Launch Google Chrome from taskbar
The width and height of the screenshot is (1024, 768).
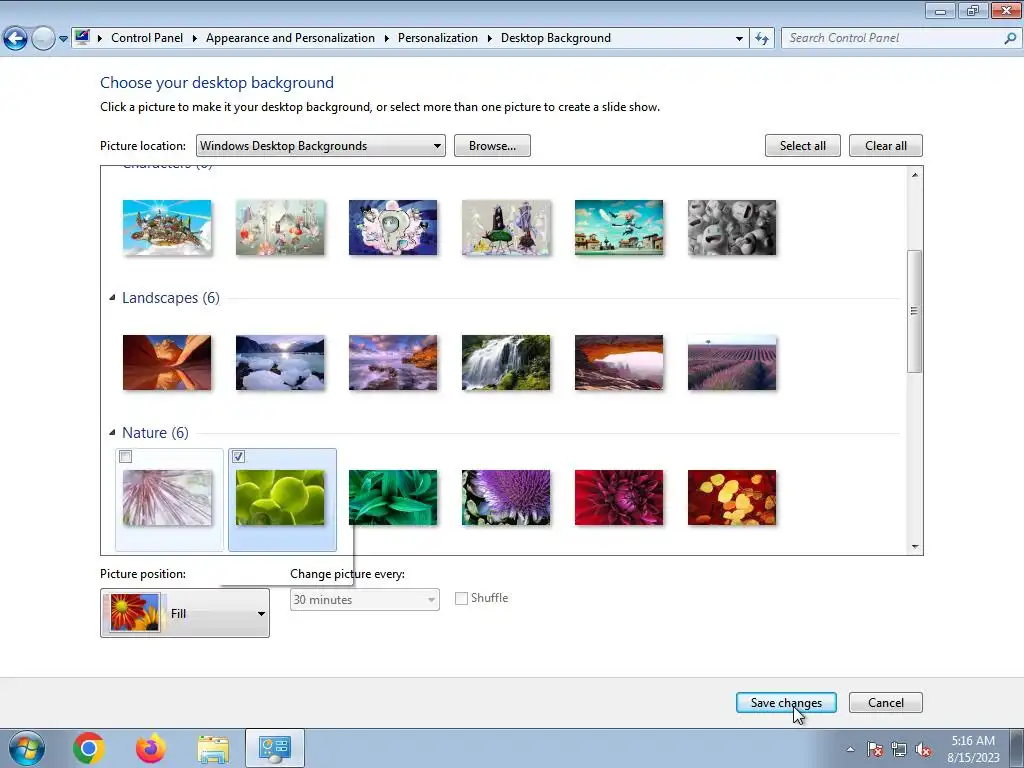click(x=89, y=748)
